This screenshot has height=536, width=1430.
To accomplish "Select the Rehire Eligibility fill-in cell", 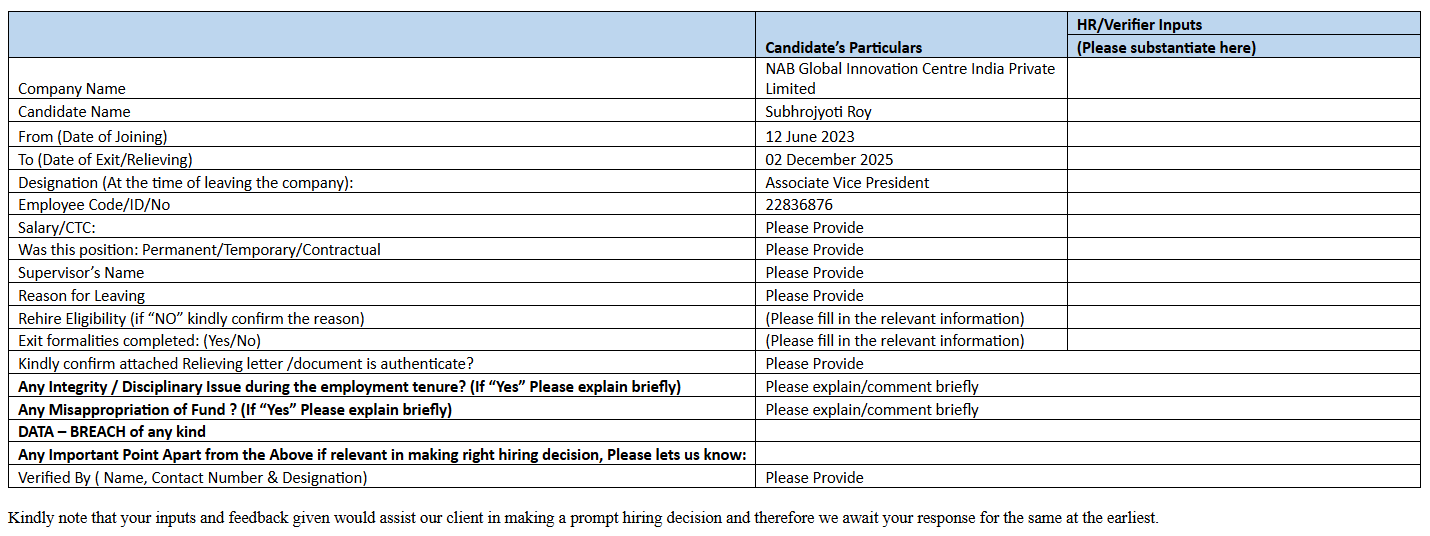I will point(894,318).
